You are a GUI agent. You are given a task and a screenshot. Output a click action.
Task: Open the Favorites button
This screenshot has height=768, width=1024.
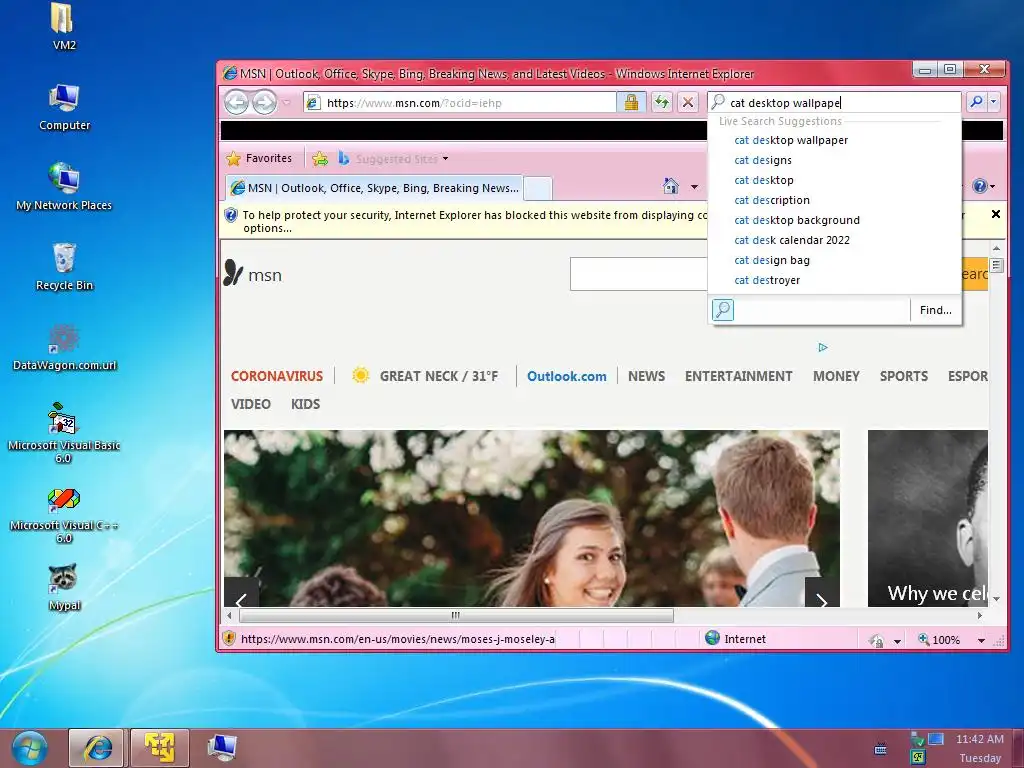click(x=260, y=158)
